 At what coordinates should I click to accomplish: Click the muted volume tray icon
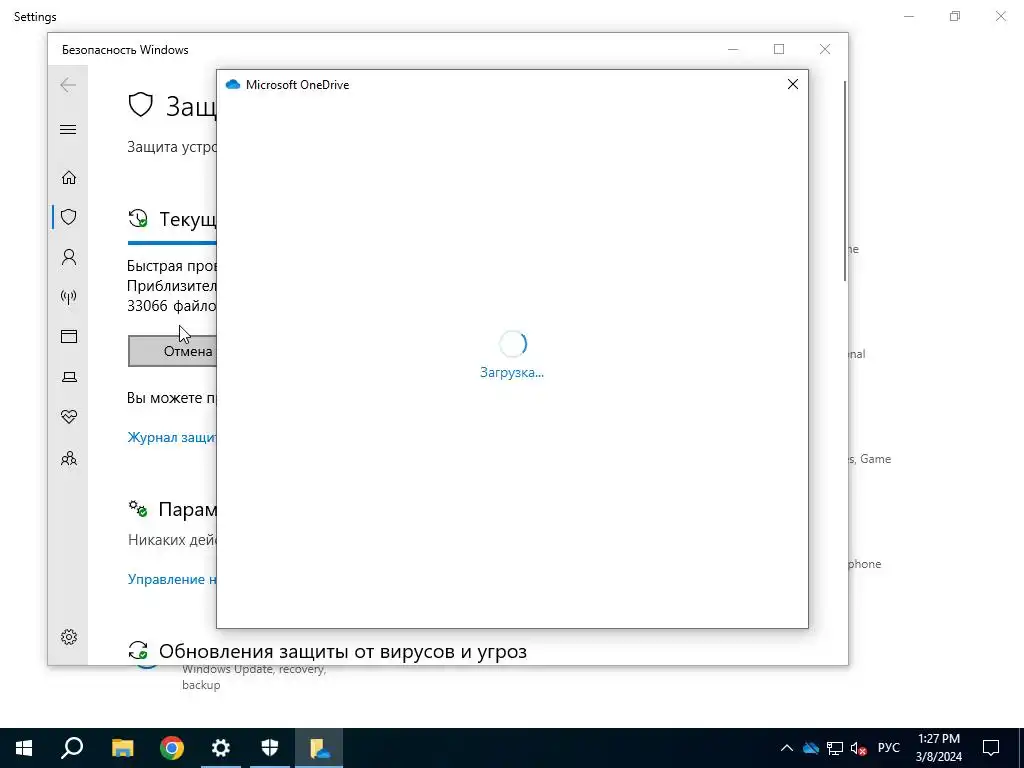pyautogui.click(x=859, y=748)
